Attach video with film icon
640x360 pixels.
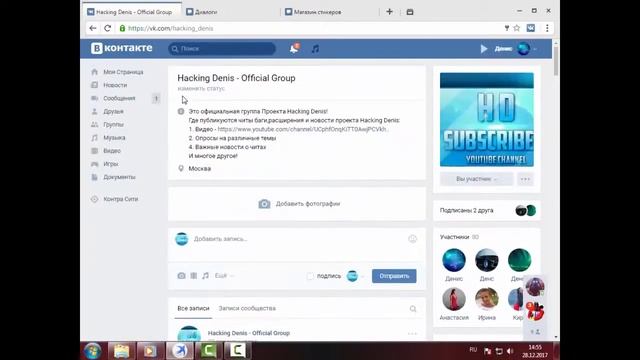[x=193, y=276]
